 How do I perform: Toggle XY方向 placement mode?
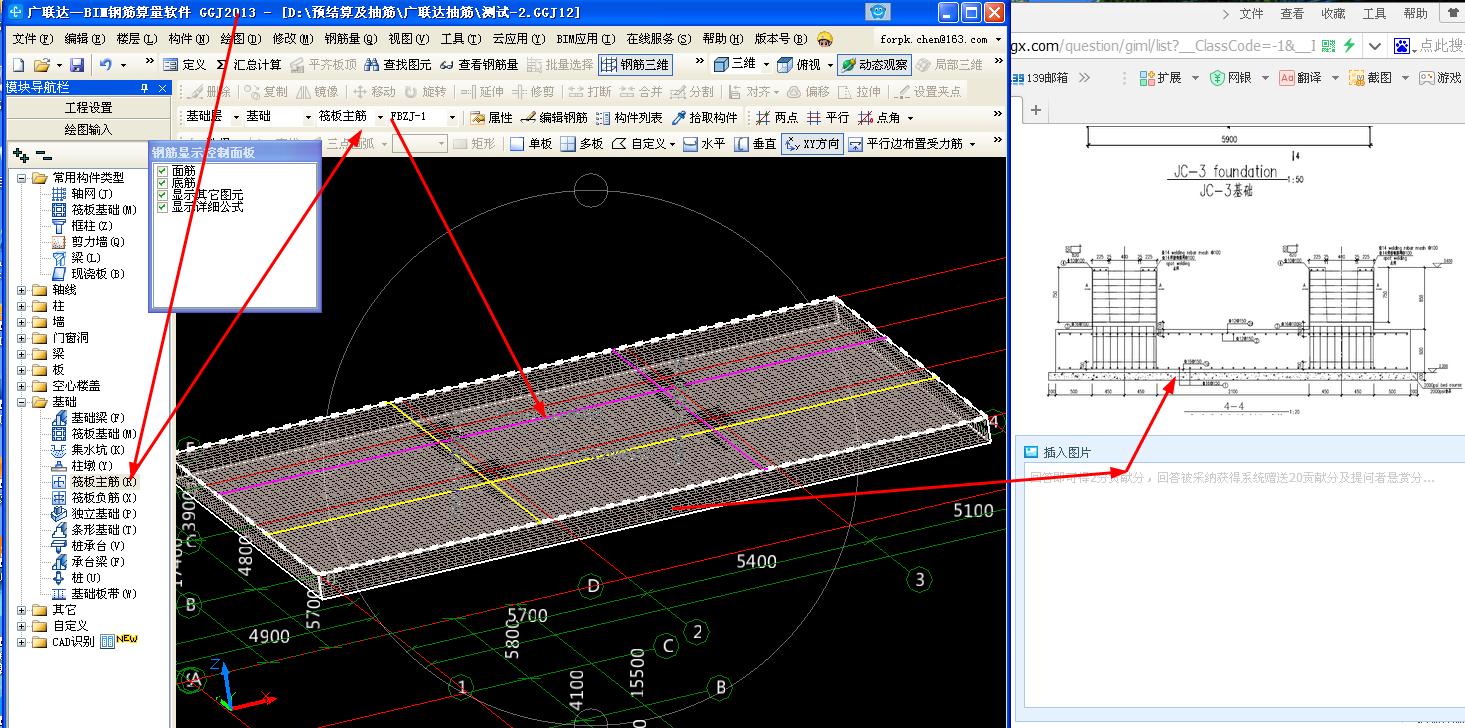coord(812,144)
